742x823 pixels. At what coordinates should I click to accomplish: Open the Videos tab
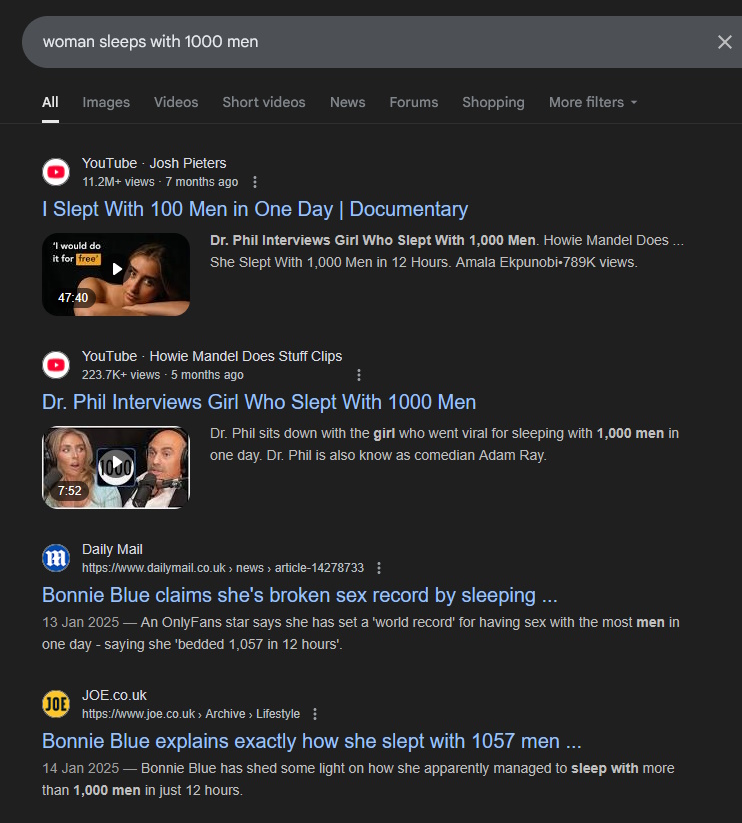(176, 102)
